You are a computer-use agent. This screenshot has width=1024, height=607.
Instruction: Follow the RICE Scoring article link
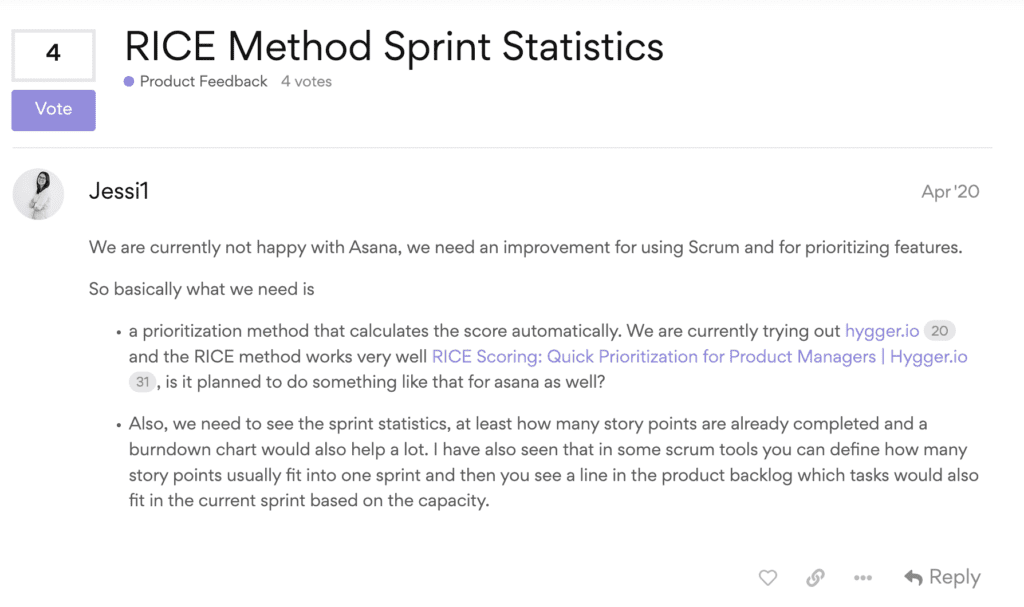click(x=700, y=357)
